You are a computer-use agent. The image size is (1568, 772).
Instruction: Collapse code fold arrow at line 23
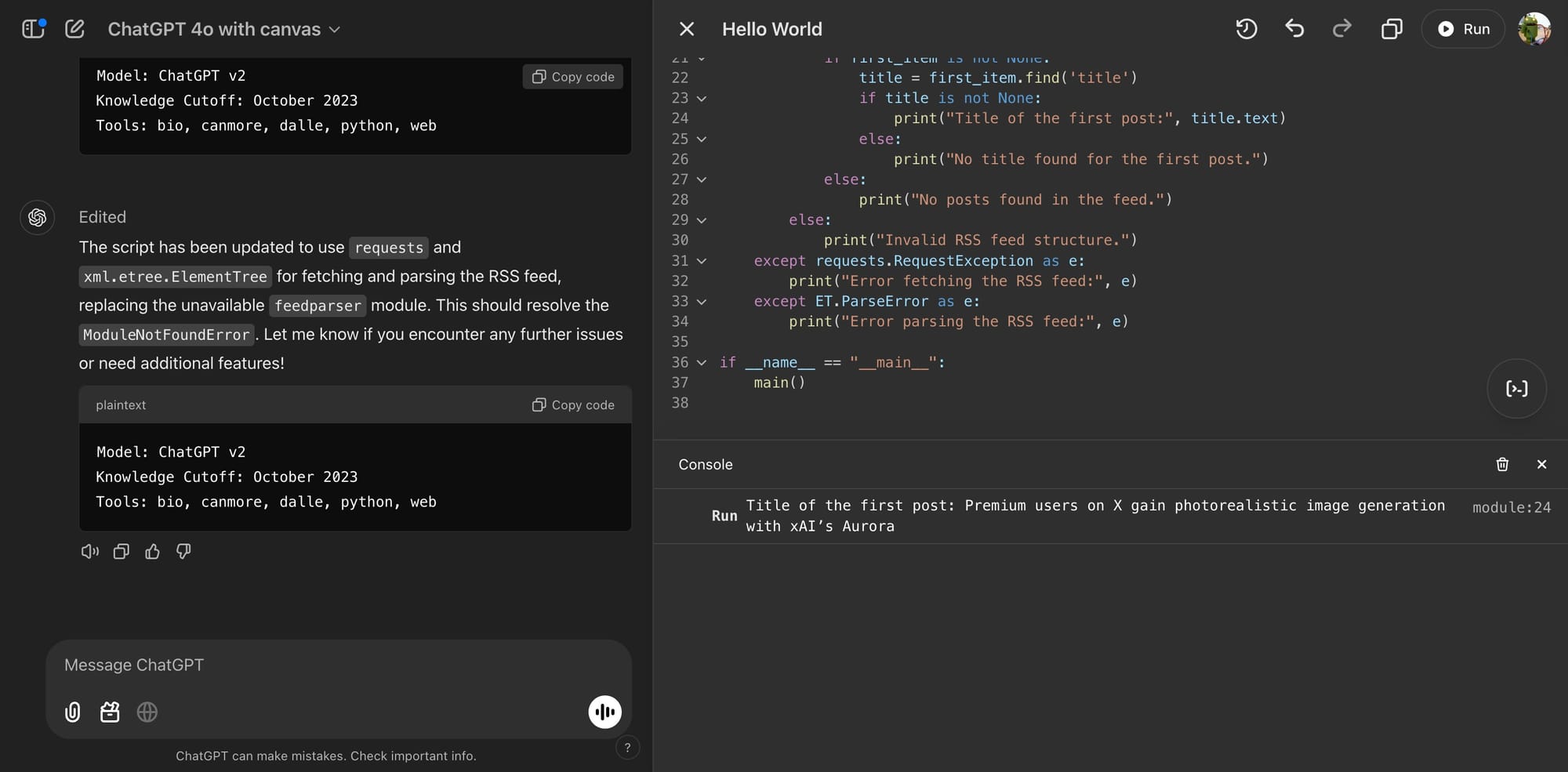(702, 98)
